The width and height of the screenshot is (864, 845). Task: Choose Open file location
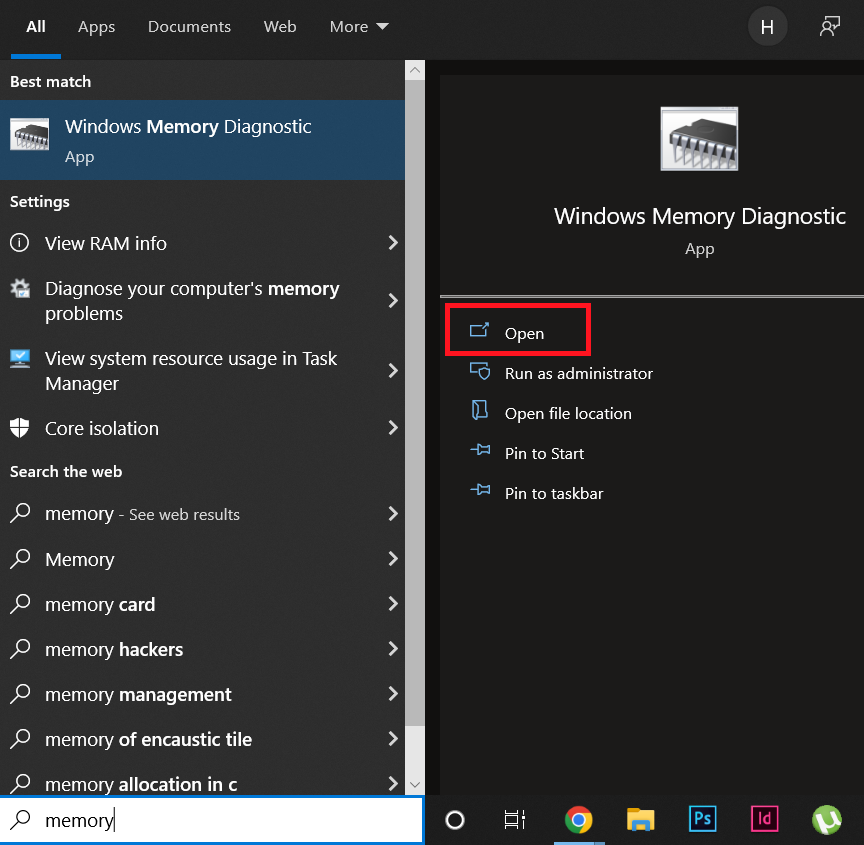tap(568, 414)
